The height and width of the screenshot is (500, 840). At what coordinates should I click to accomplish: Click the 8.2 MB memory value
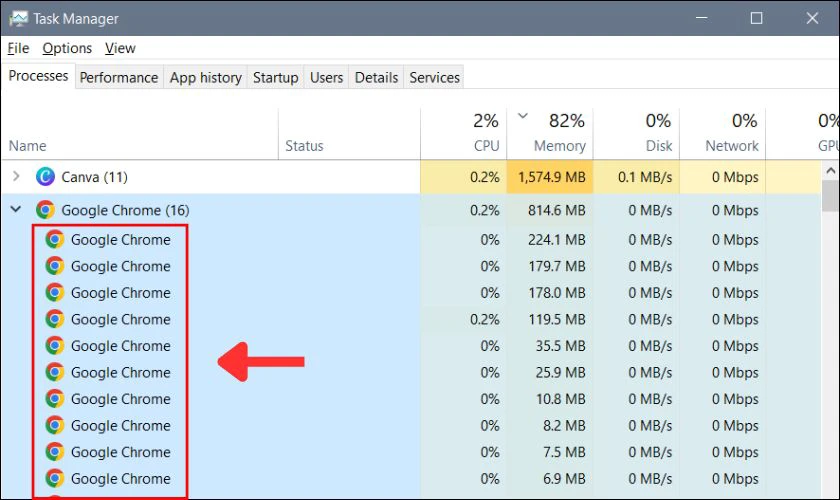point(564,426)
